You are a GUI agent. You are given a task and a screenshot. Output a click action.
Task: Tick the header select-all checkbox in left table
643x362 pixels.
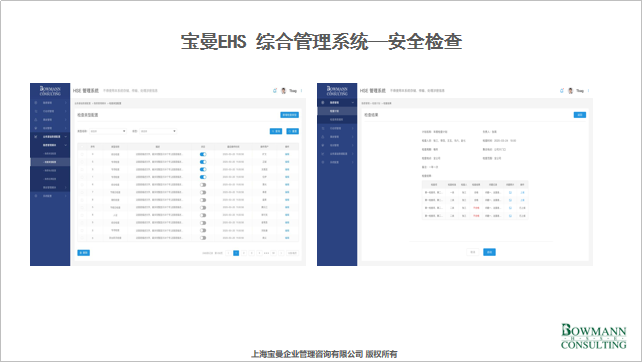pyautogui.click(x=82, y=146)
